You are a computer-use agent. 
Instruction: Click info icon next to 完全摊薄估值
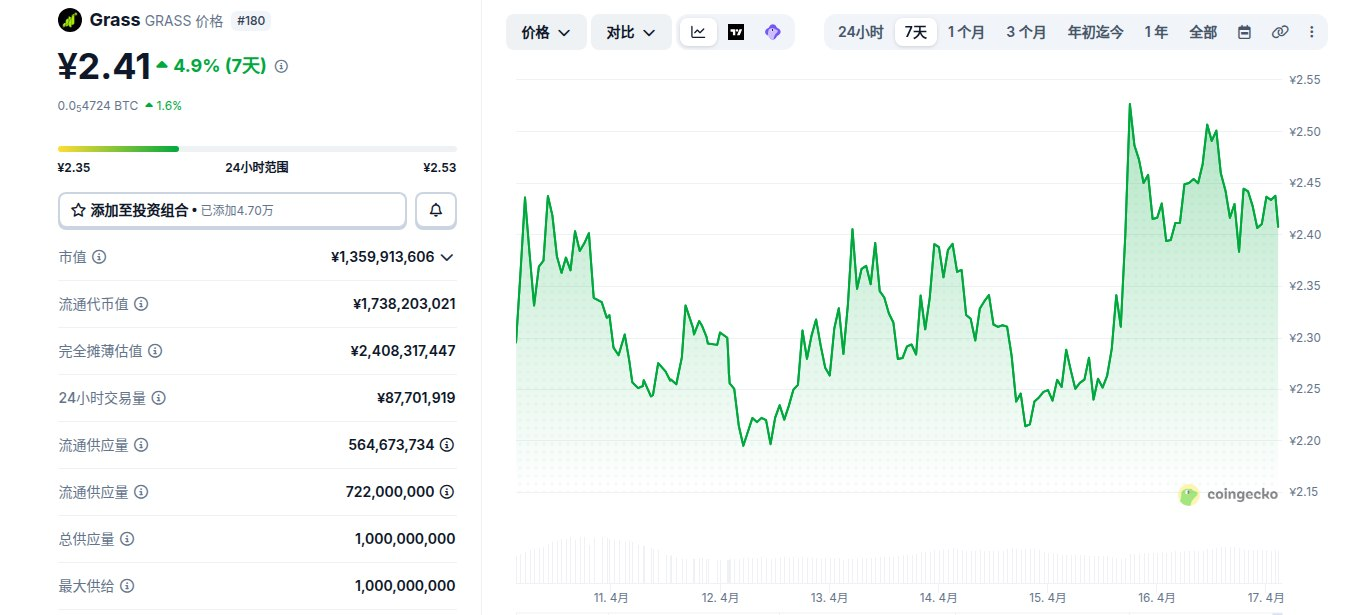(x=154, y=351)
